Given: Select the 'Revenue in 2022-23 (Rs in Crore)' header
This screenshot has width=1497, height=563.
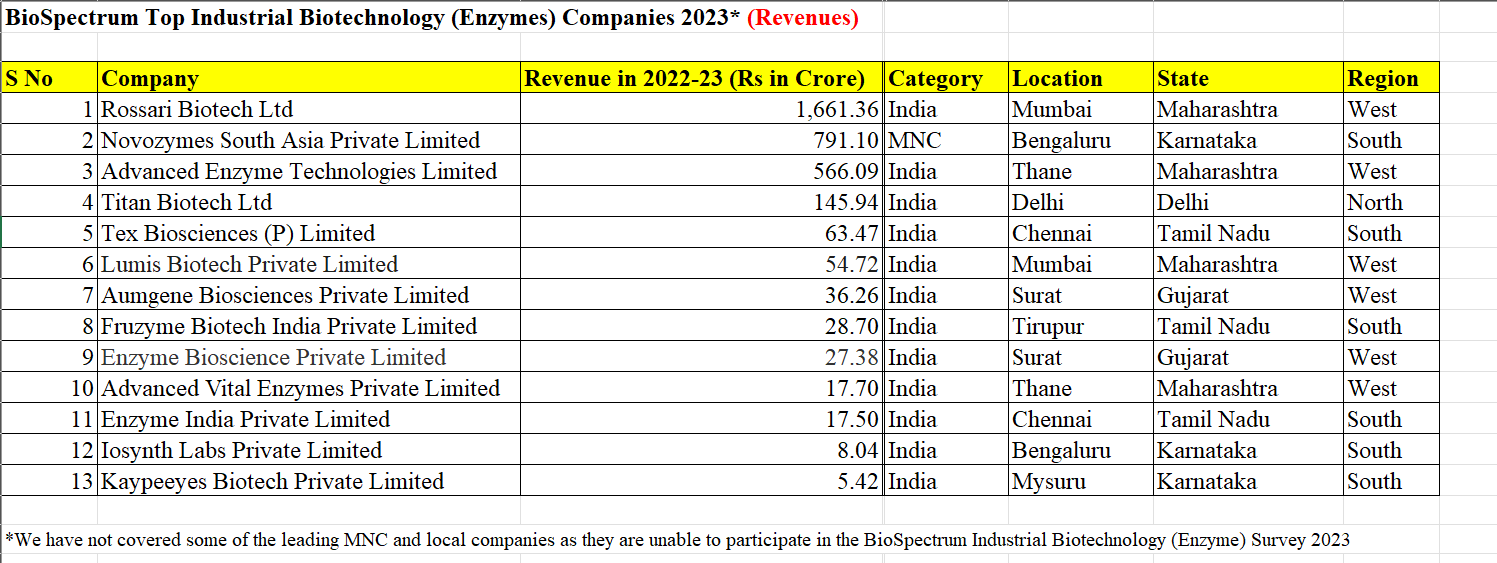Looking at the screenshot, I should pos(702,78).
